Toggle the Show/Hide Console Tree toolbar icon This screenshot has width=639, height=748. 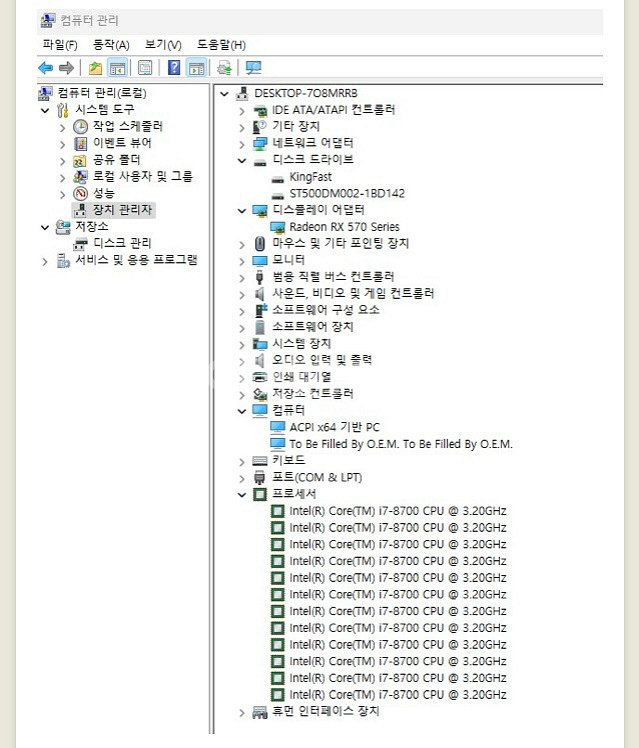pyautogui.click(x=117, y=68)
